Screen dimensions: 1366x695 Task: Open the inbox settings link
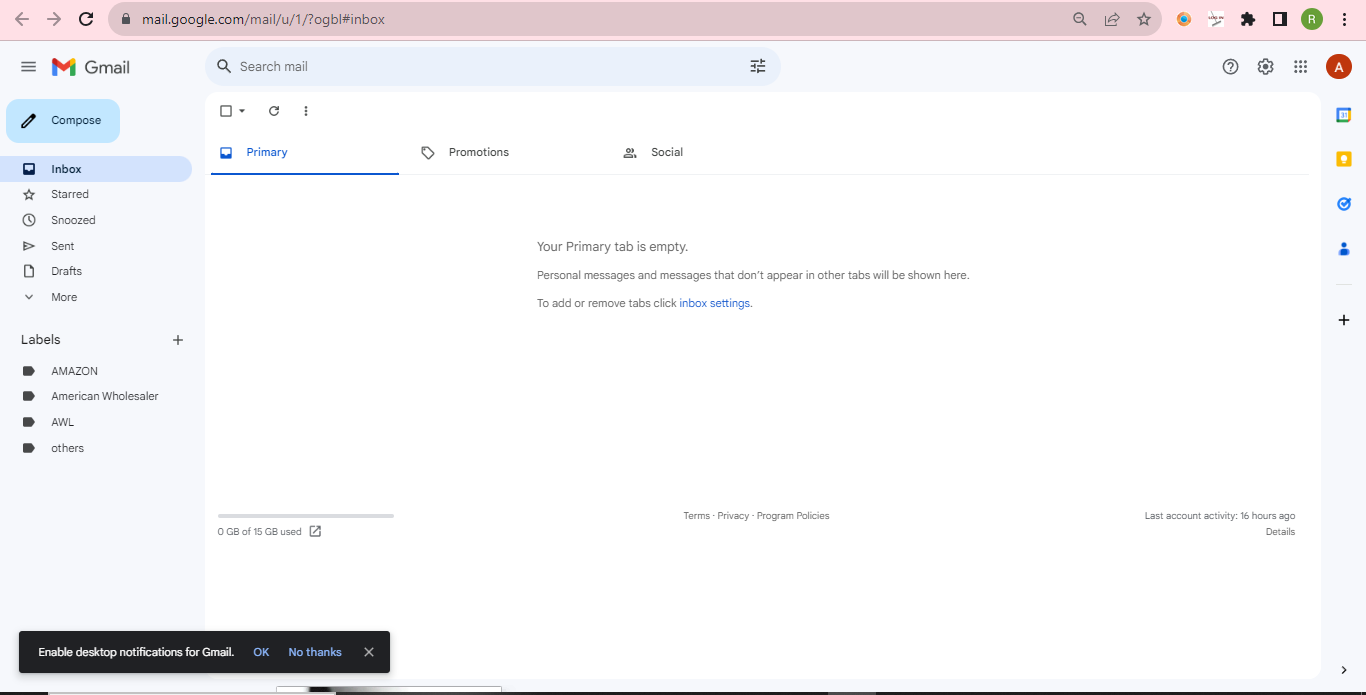pos(715,303)
